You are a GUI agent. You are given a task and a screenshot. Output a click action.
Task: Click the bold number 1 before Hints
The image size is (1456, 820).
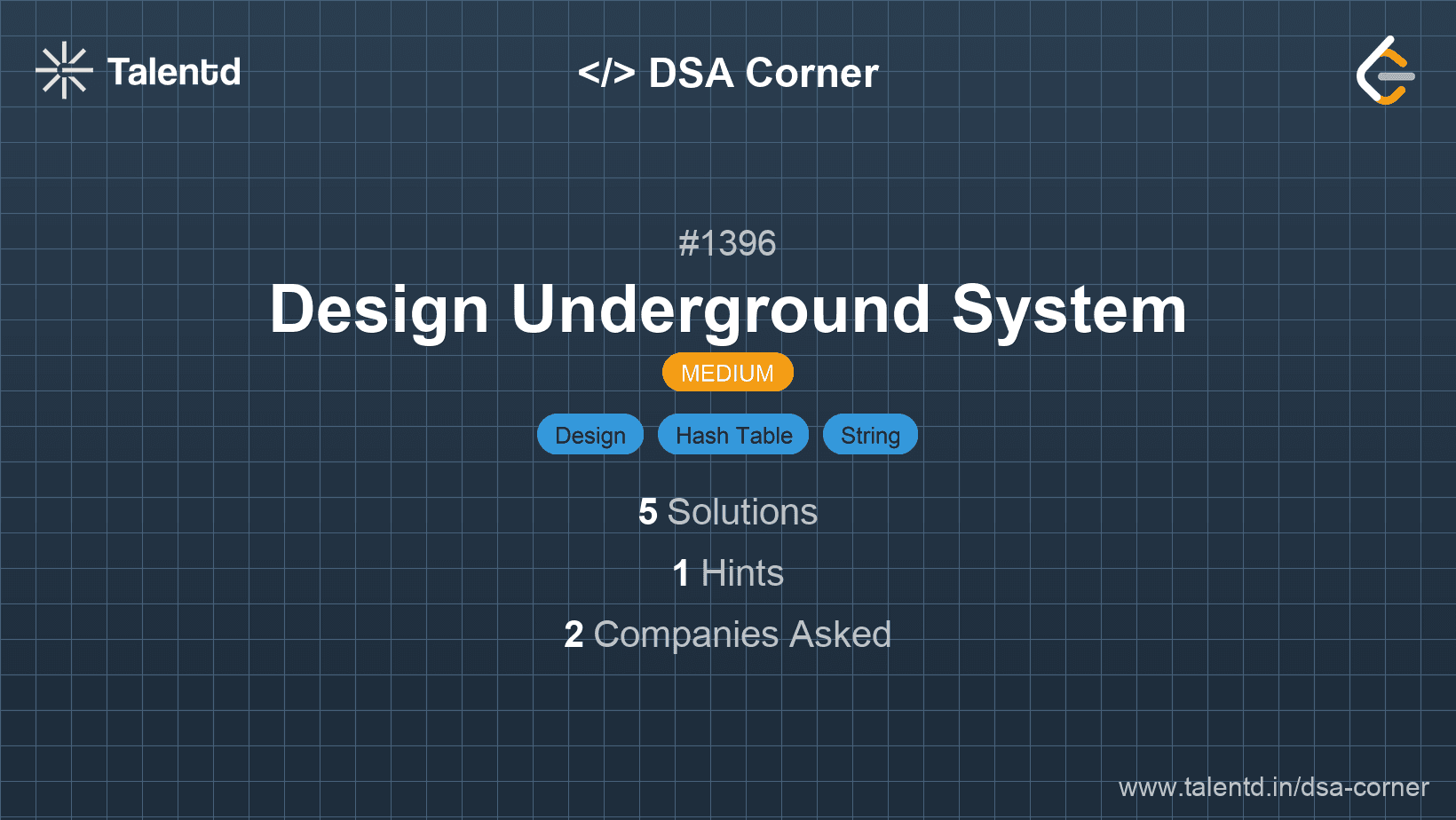681,573
